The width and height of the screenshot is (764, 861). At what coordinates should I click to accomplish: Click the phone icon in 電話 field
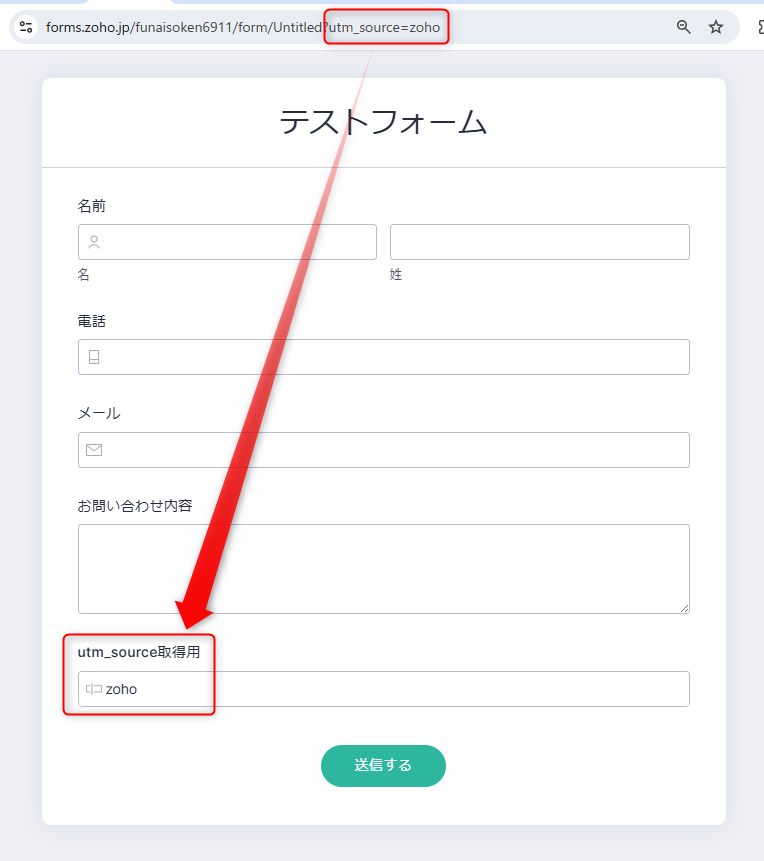tap(94, 357)
